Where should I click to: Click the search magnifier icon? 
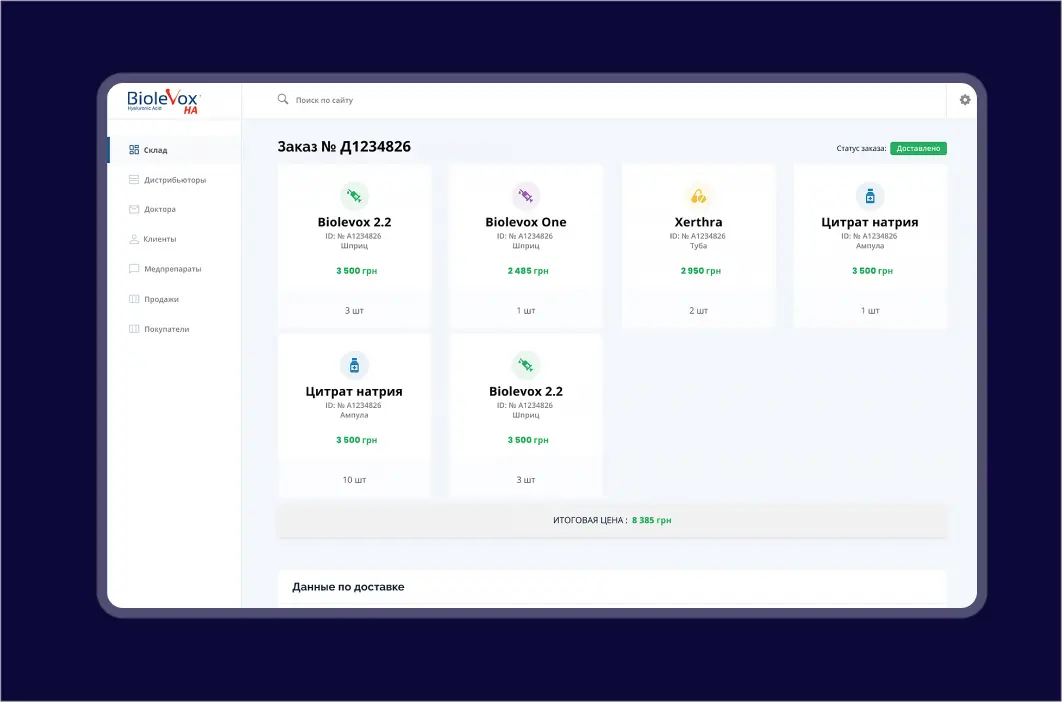click(x=283, y=100)
